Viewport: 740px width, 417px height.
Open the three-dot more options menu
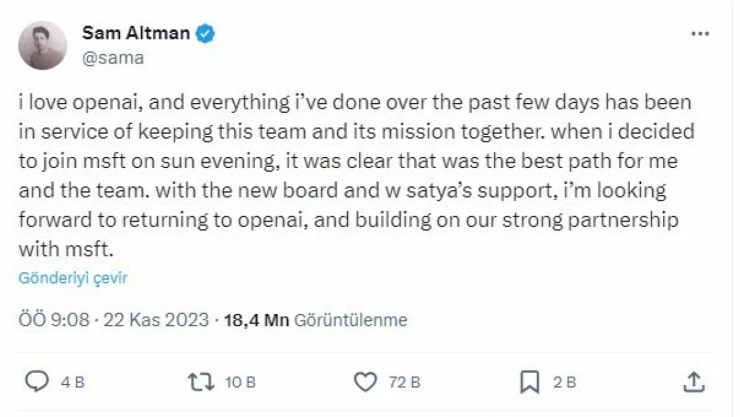[700, 34]
